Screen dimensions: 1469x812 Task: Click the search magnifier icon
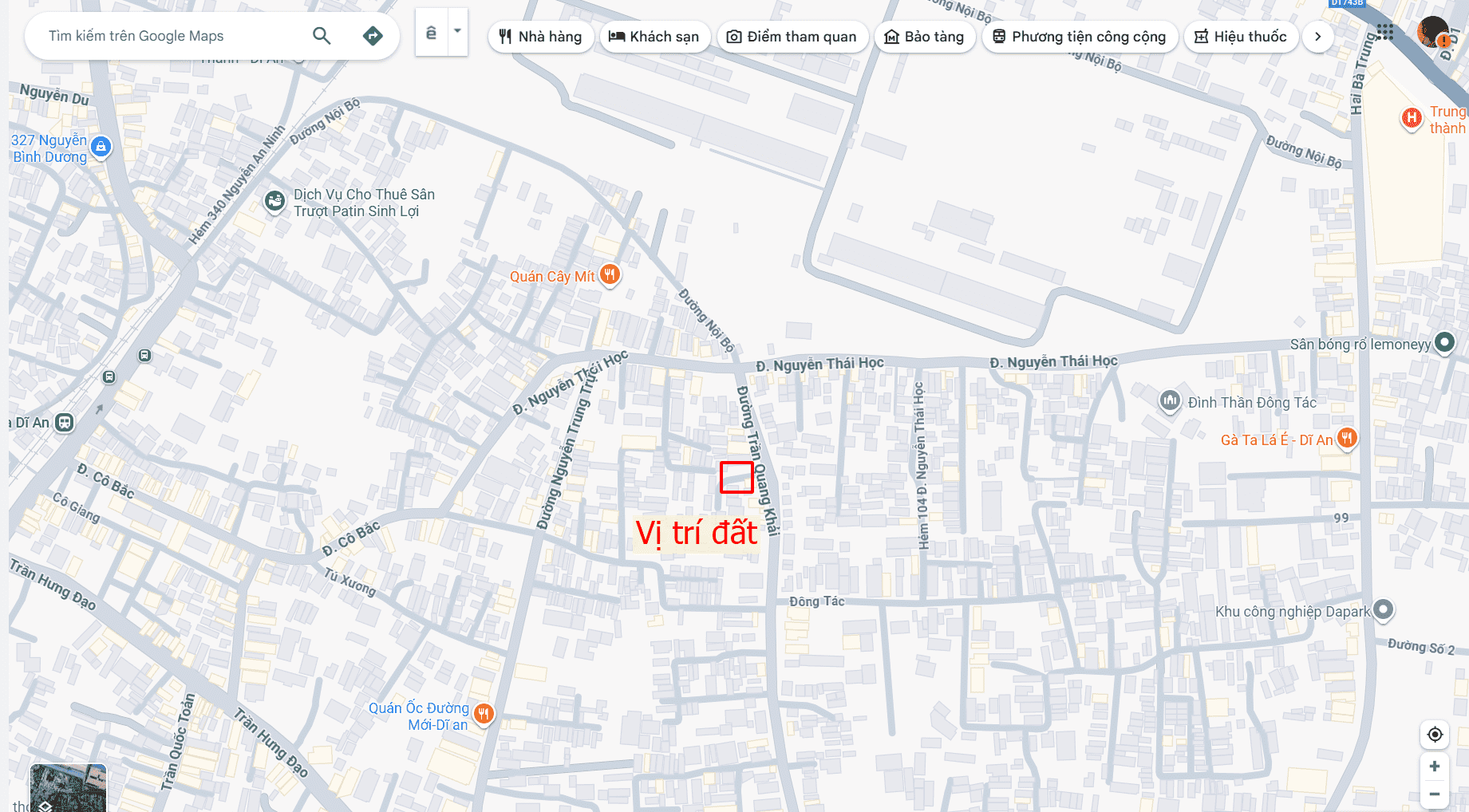[322, 36]
